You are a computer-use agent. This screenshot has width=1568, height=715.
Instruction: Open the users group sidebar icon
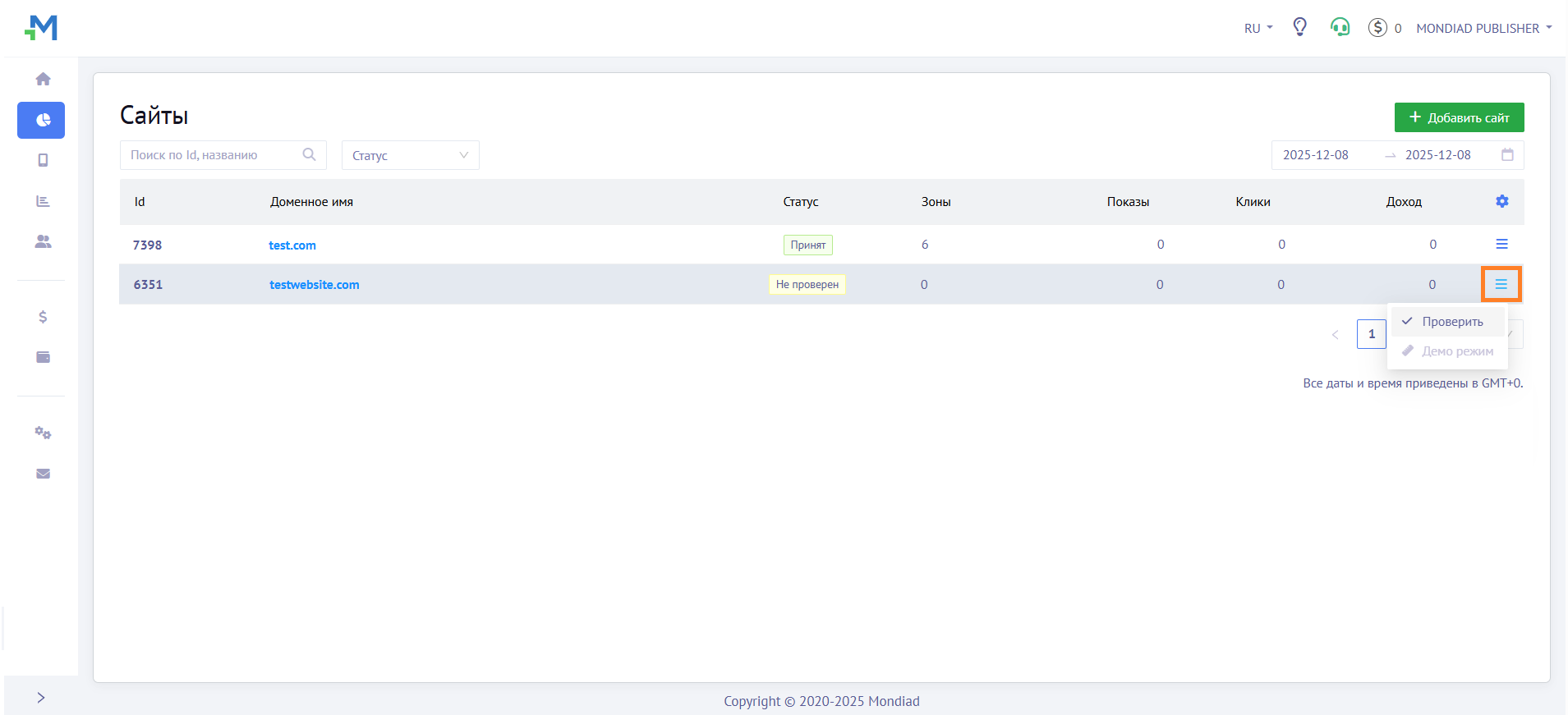(x=43, y=241)
